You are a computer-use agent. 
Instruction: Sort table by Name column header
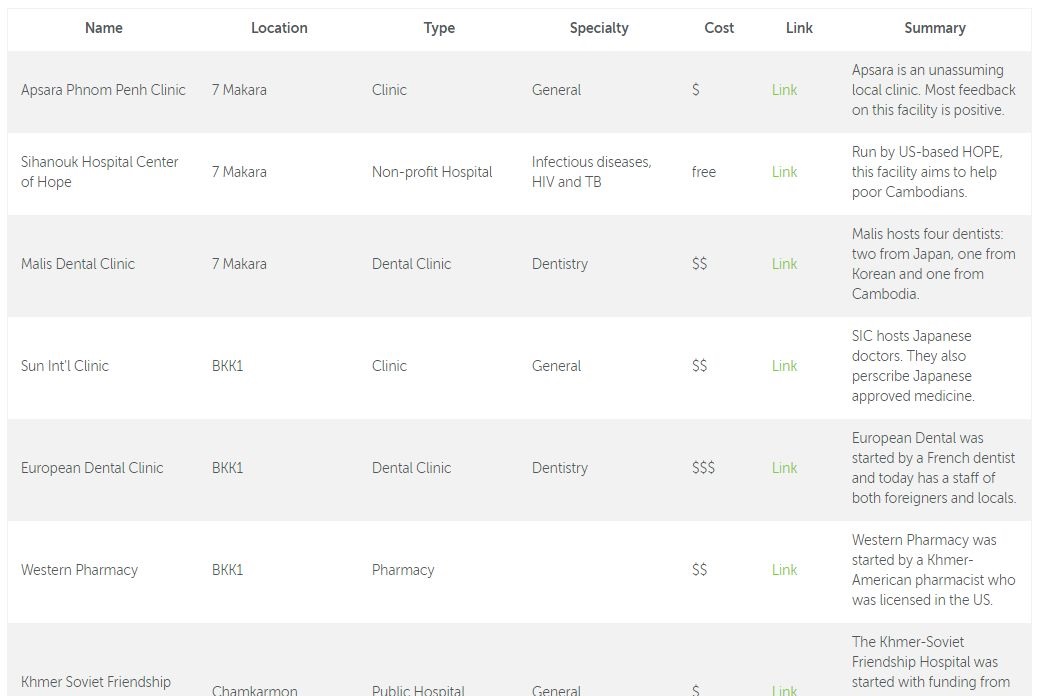coord(104,28)
